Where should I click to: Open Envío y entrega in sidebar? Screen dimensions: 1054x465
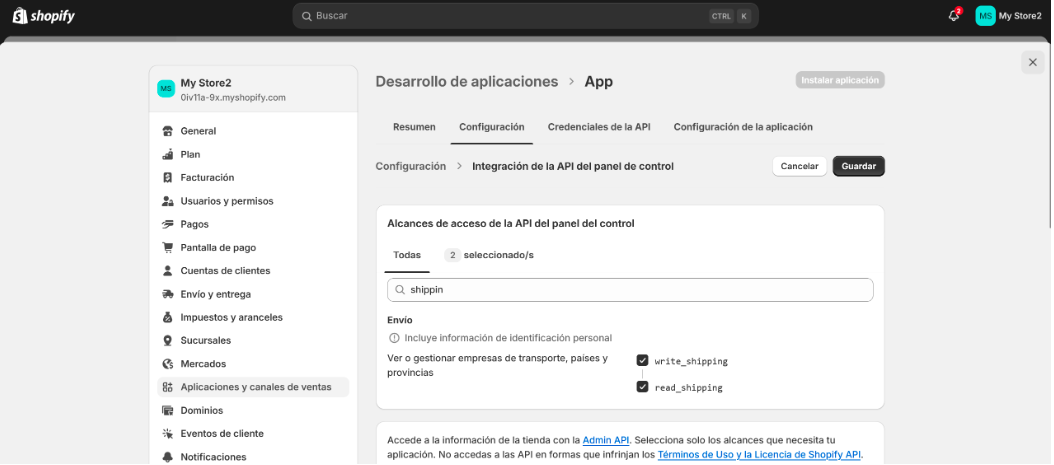click(253, 294)
